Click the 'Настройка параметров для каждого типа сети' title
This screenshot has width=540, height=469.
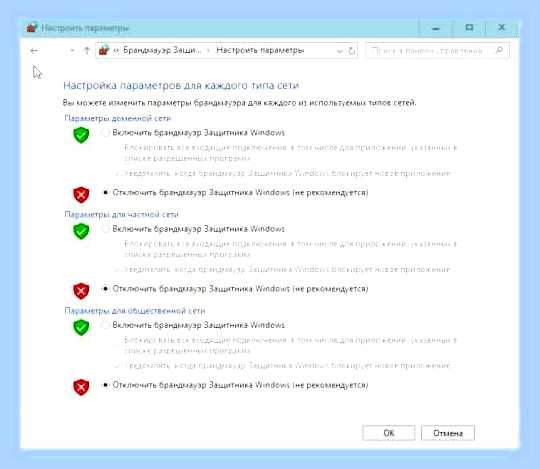pyautogui.click(x=181, y=85)
